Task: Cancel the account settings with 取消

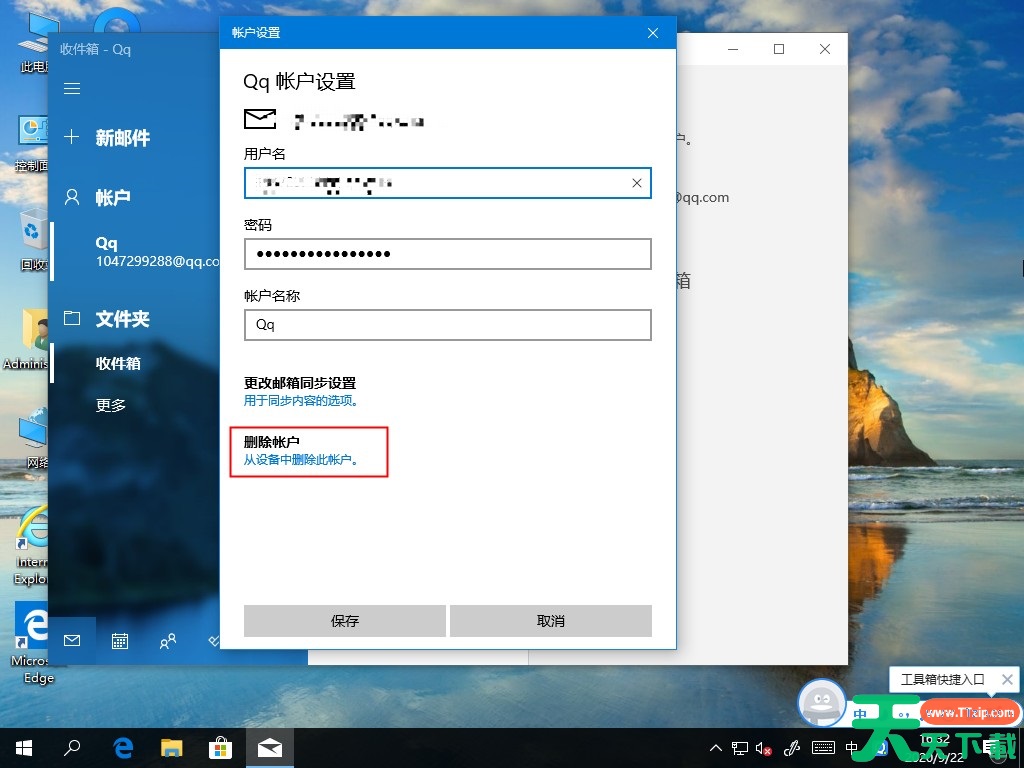Action: 550,620
